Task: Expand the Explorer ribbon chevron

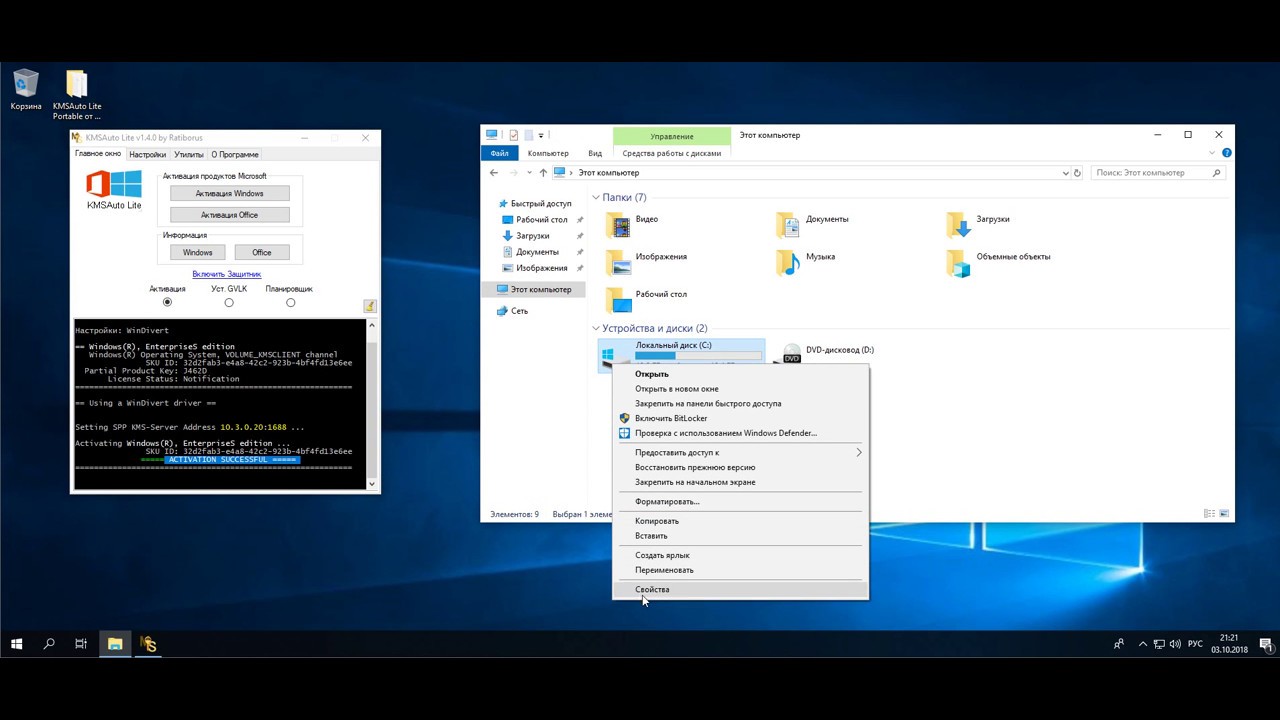Action: (1212, 153)
